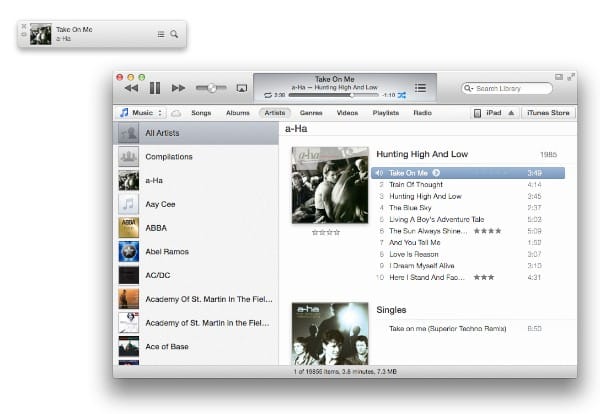
Task: Select the Aay Cee artist
Action: coord(196,204)
